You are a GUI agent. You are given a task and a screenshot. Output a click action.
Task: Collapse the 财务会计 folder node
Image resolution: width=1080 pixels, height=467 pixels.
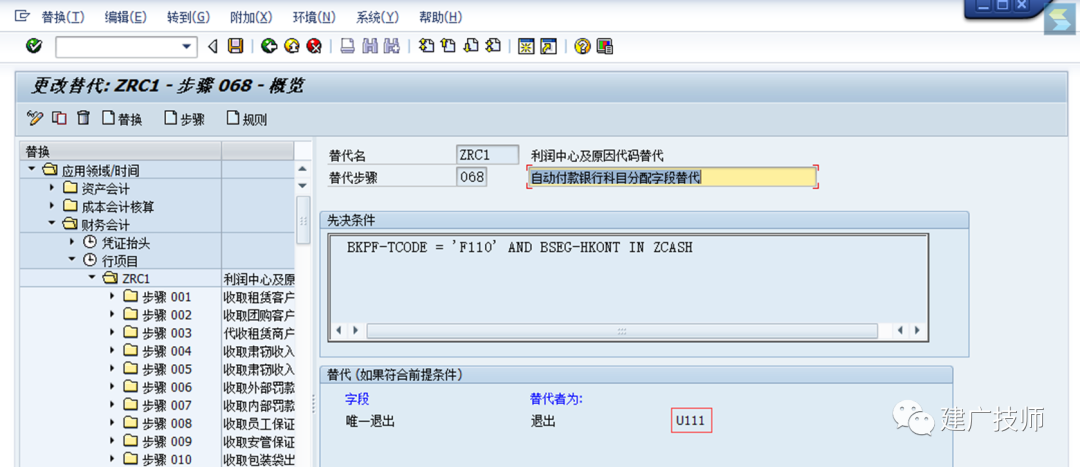point(52,223)
